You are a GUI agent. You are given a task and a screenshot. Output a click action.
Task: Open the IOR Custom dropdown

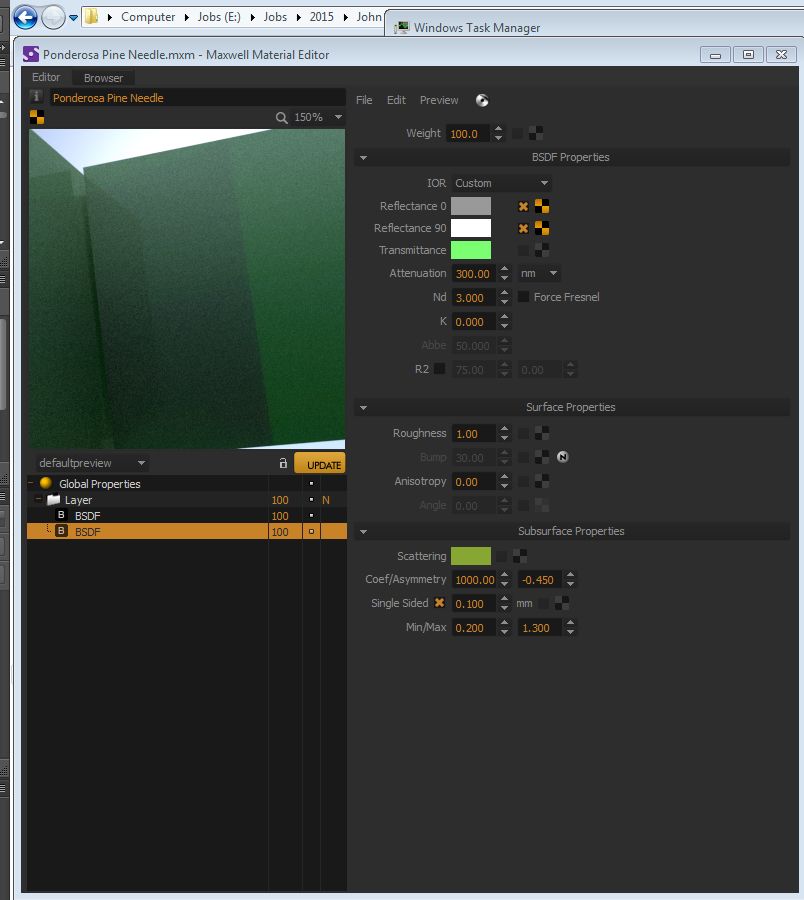pos(502,183)
